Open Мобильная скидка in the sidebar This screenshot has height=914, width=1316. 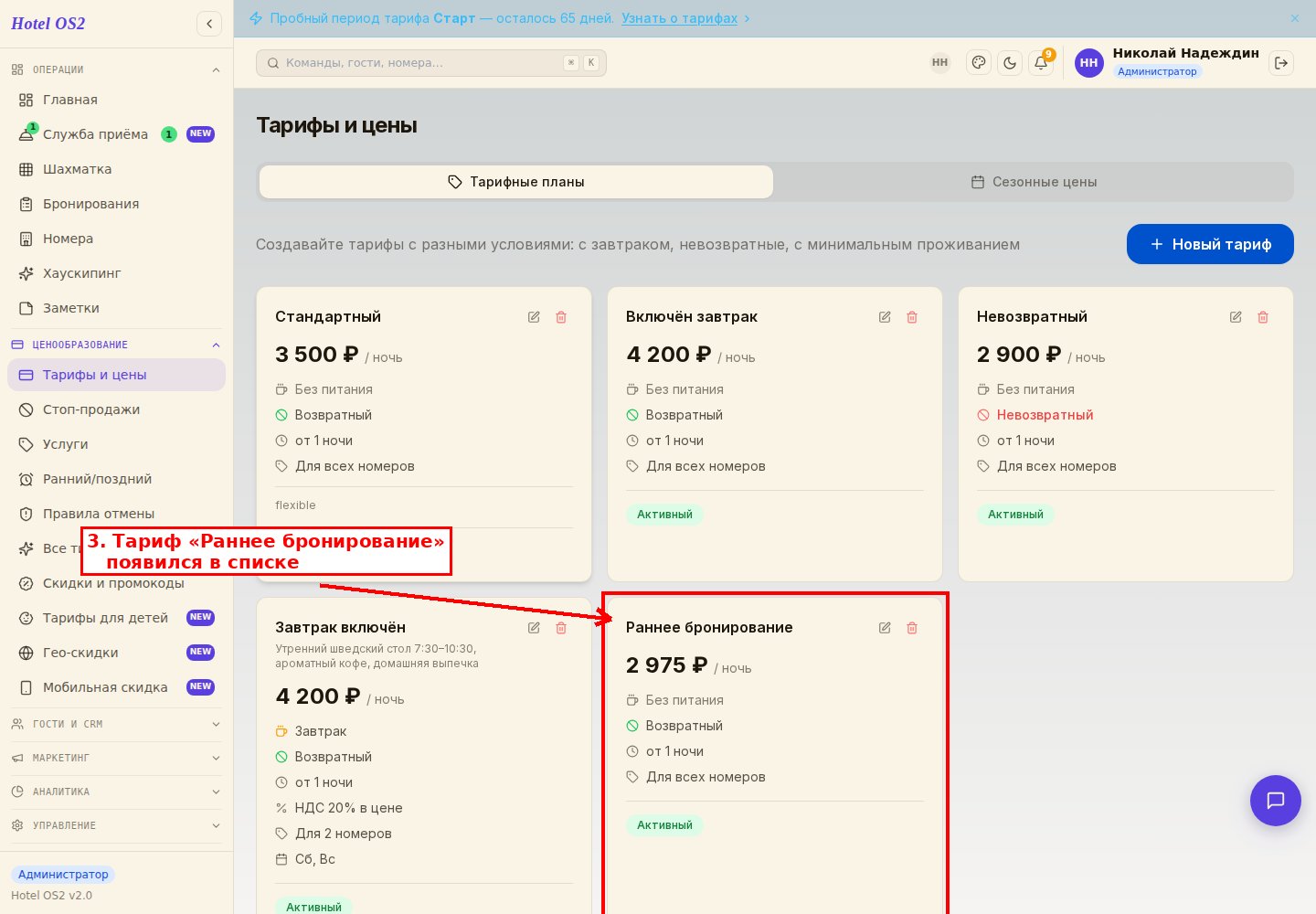click(x=116, y=687)
